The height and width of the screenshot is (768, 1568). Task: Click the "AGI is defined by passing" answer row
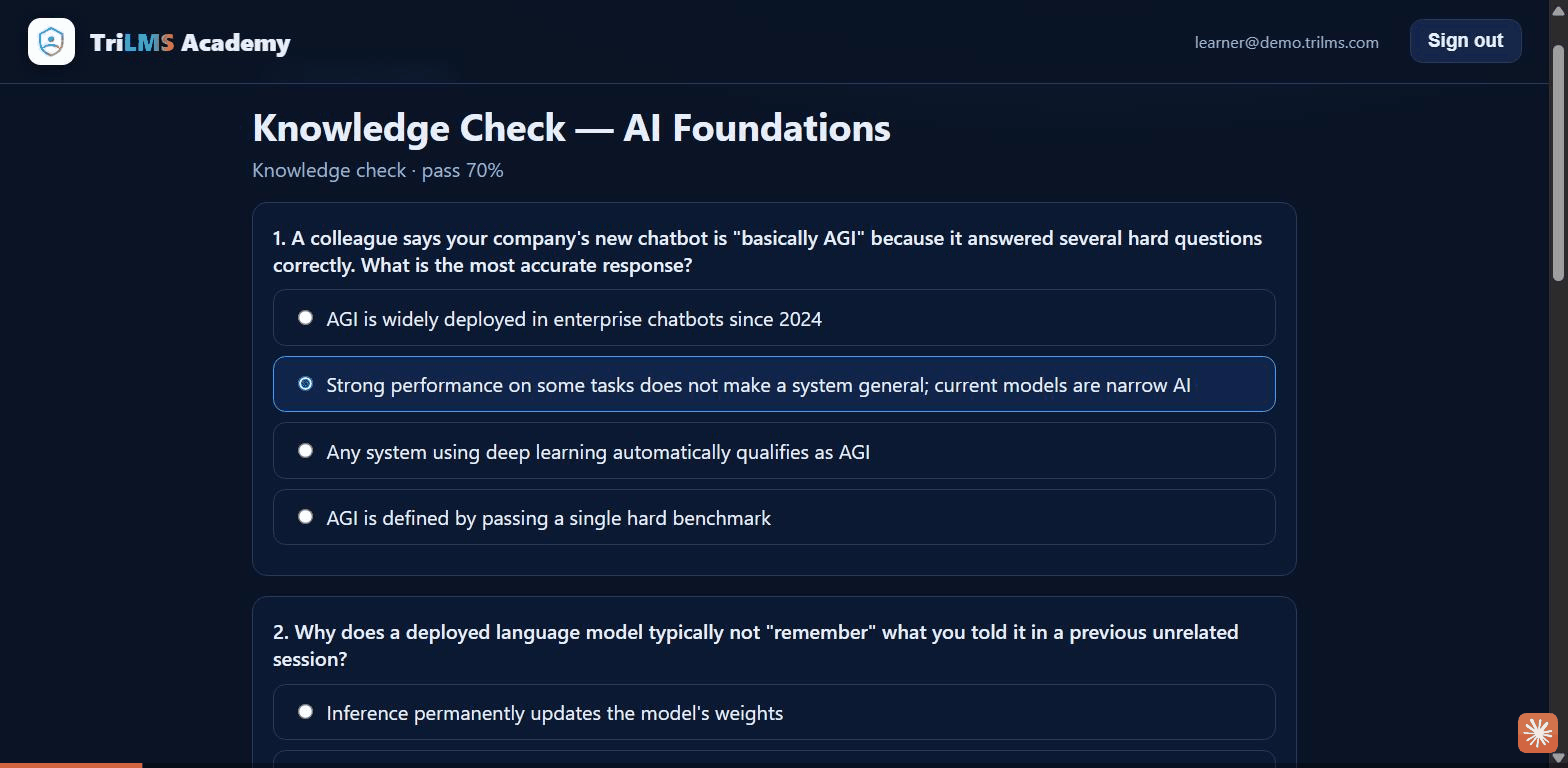[774, 517]
